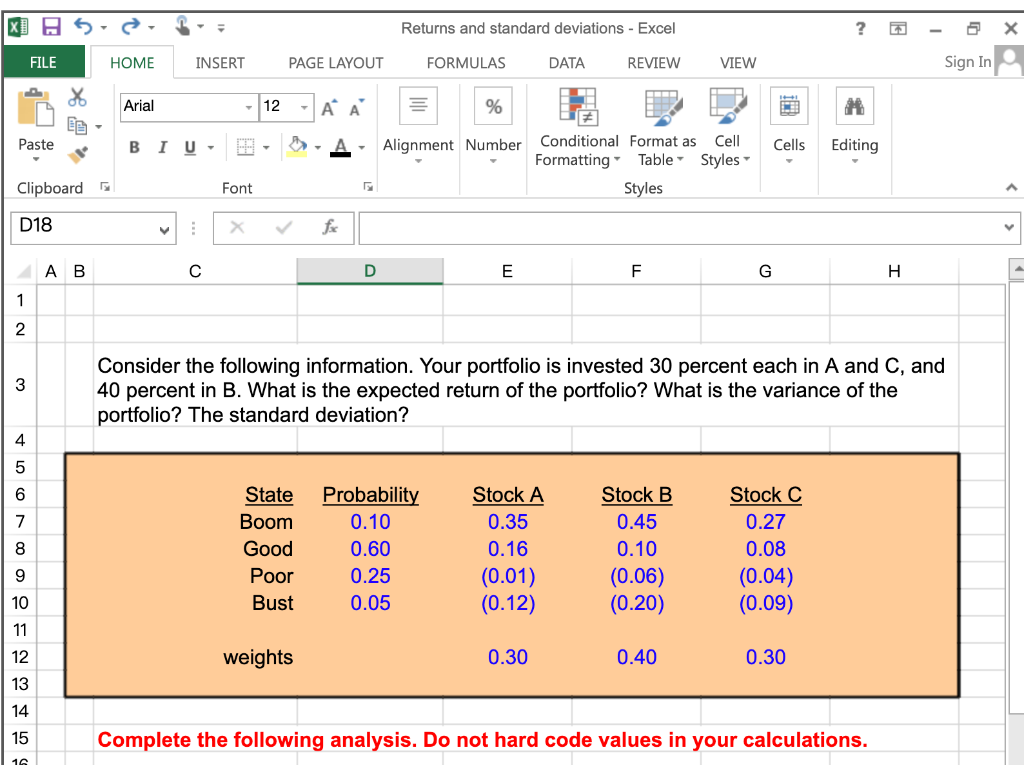Toggle bold formatting
Image resolution: width=1024 pixels, height=770 pixels.
pyautogui.click(x=134, y=146)
